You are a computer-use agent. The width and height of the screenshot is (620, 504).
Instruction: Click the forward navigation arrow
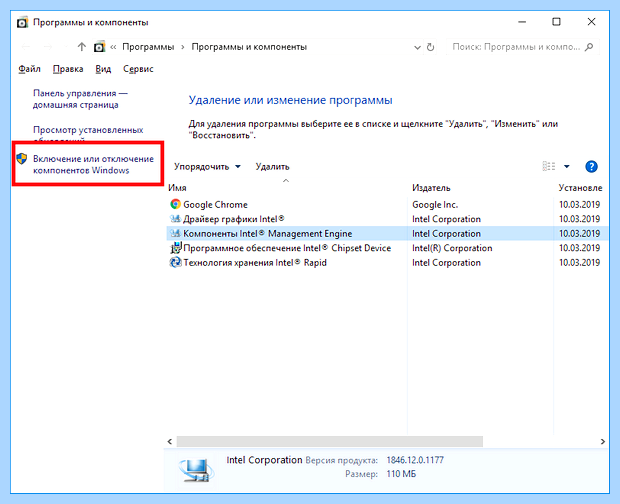48,47
